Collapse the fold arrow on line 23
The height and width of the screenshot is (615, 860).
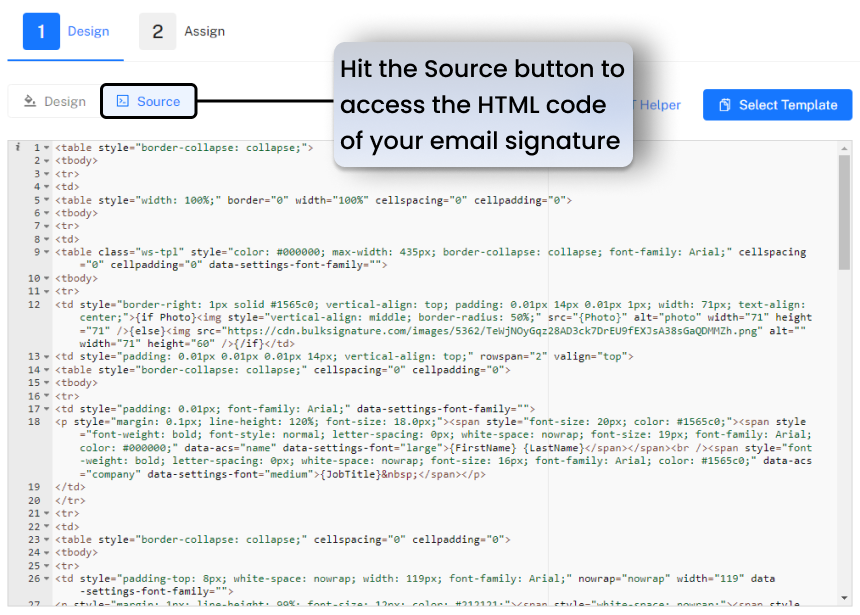(x=47, y=540)
